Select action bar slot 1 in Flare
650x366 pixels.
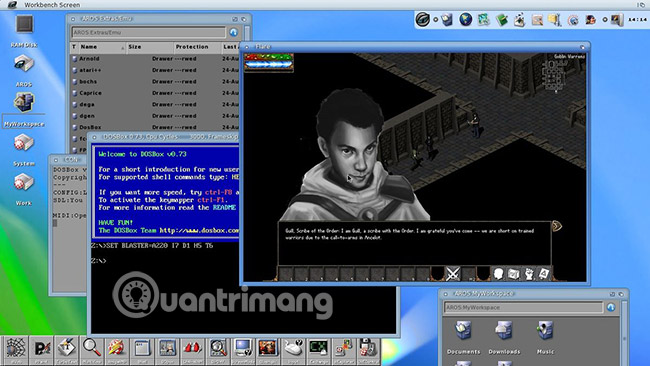click(x=286, y=274)
